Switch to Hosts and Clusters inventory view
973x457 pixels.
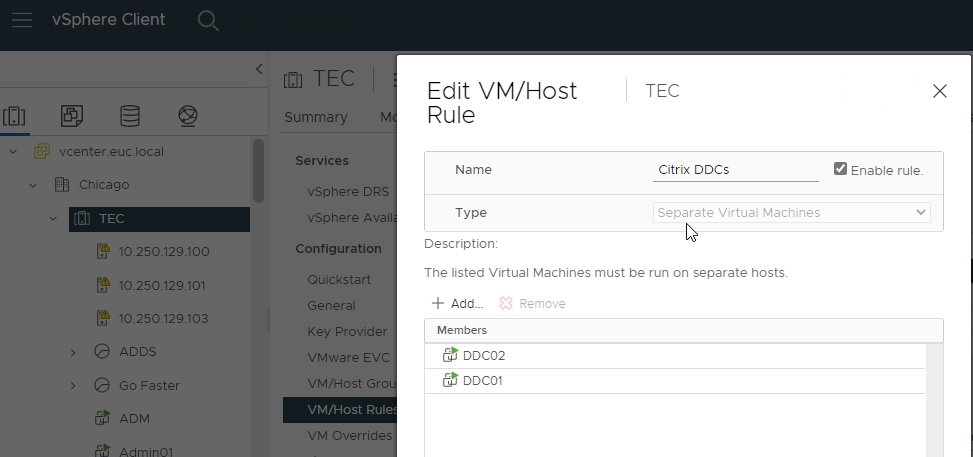tap(15, 116)
